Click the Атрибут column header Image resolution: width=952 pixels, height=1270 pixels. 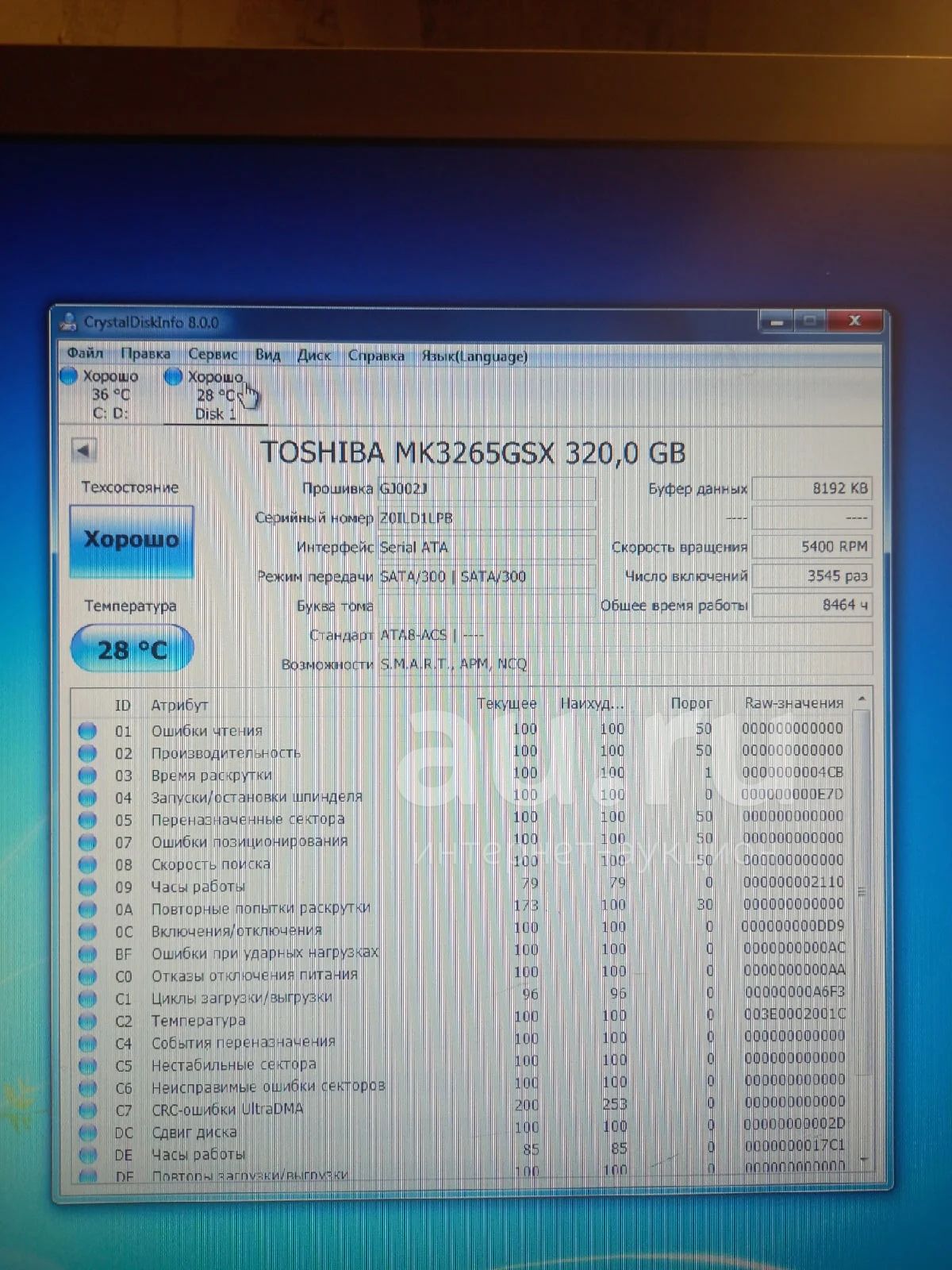point(179,705)
